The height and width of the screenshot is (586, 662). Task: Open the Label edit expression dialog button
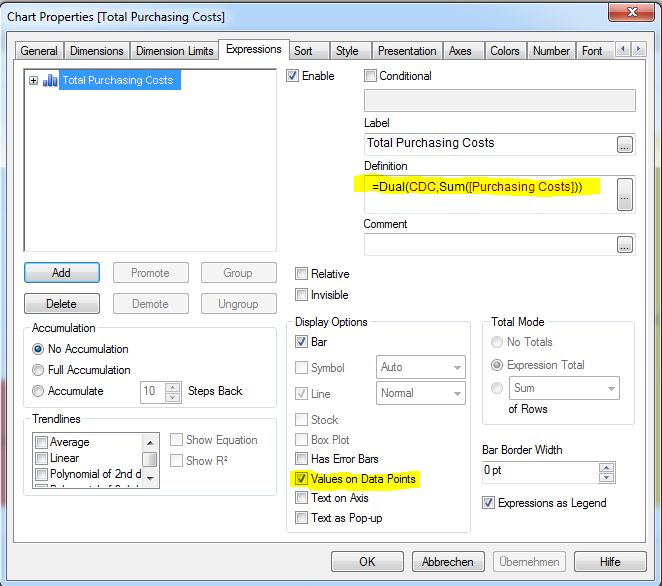coord(625,144)
